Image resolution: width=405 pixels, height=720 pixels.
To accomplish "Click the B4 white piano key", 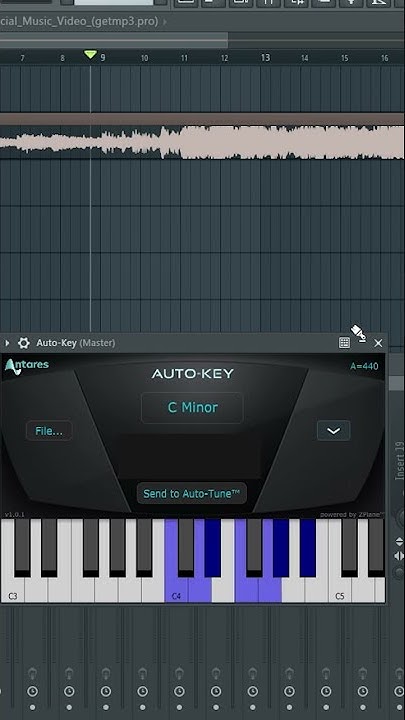I will 316,590.
